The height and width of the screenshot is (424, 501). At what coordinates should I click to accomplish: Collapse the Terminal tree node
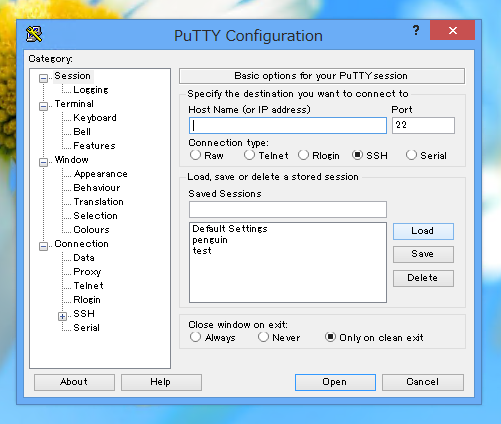[43, 106]
